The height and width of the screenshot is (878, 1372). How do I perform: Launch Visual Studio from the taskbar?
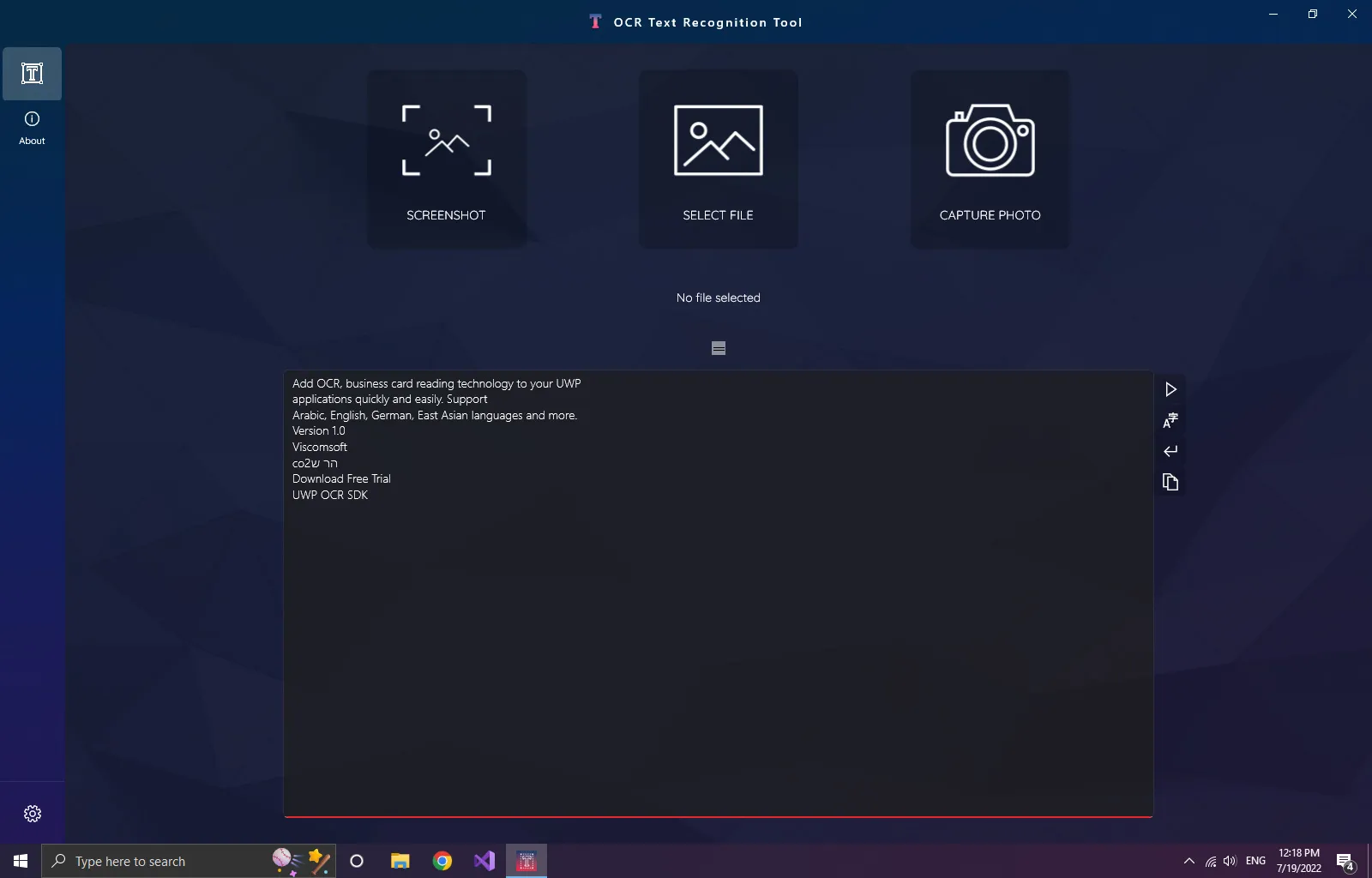pyautogui.click(x=484, y=861)
